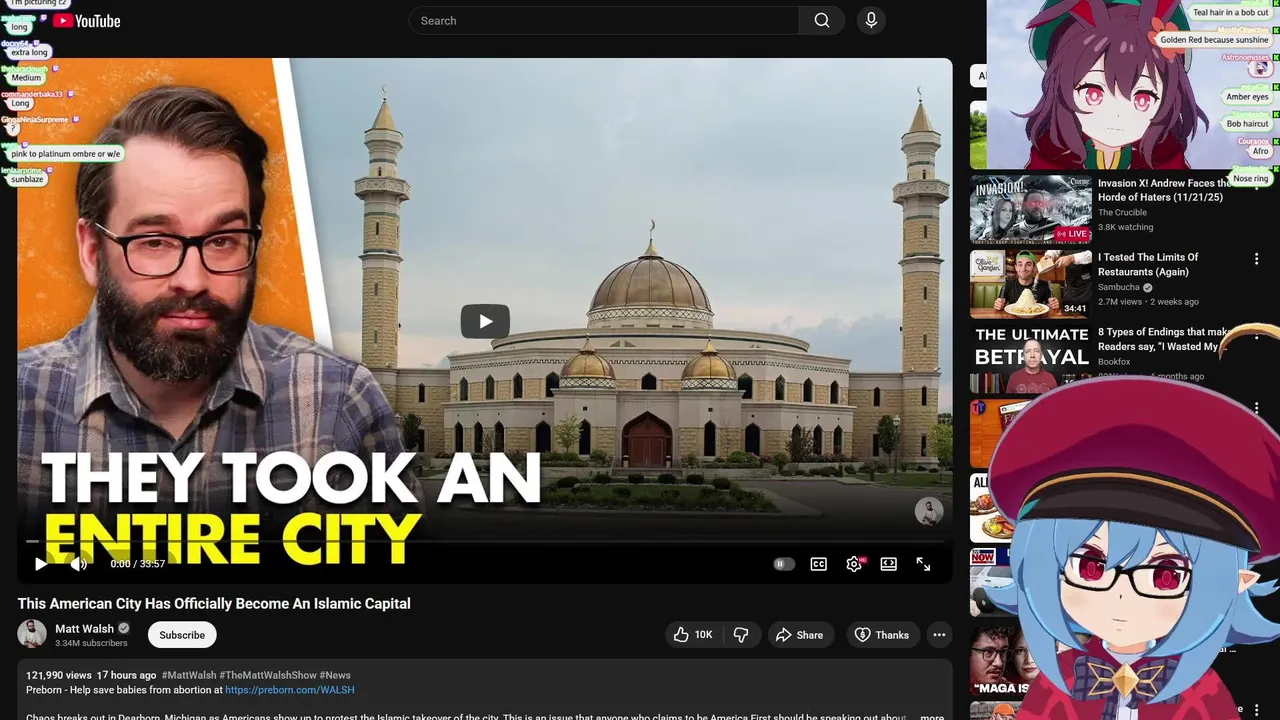Click the Bookfox channel name
The height and width of the screenshot is (720, 1280).
[x=1114, y=362]
